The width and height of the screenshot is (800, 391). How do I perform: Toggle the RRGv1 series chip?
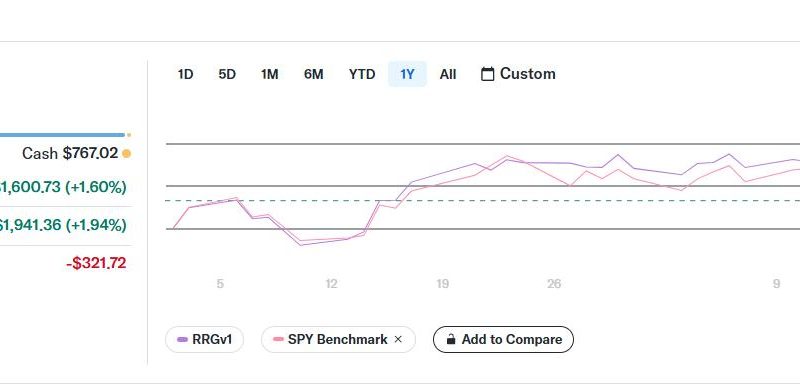[205, 339]
